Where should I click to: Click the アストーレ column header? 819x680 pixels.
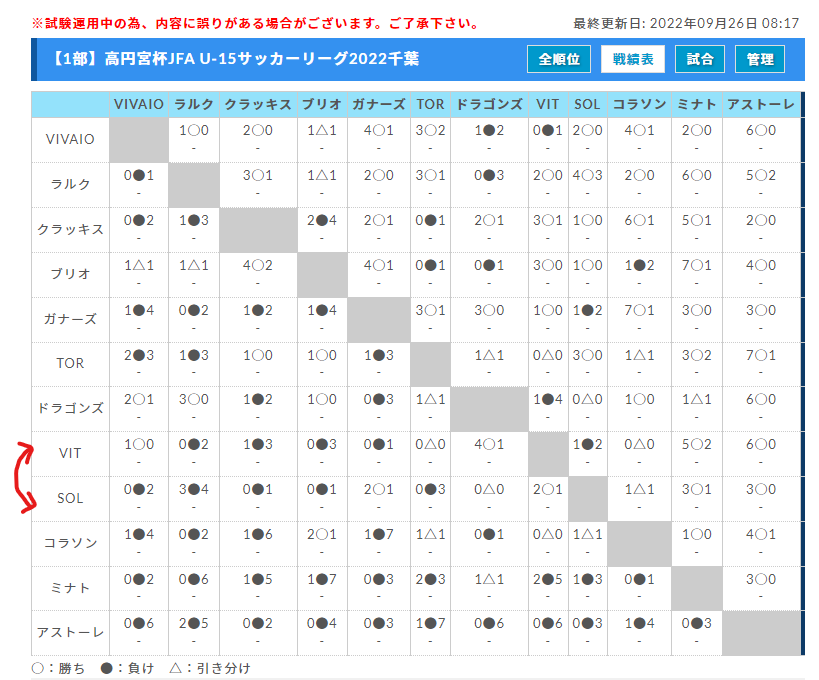761,104
